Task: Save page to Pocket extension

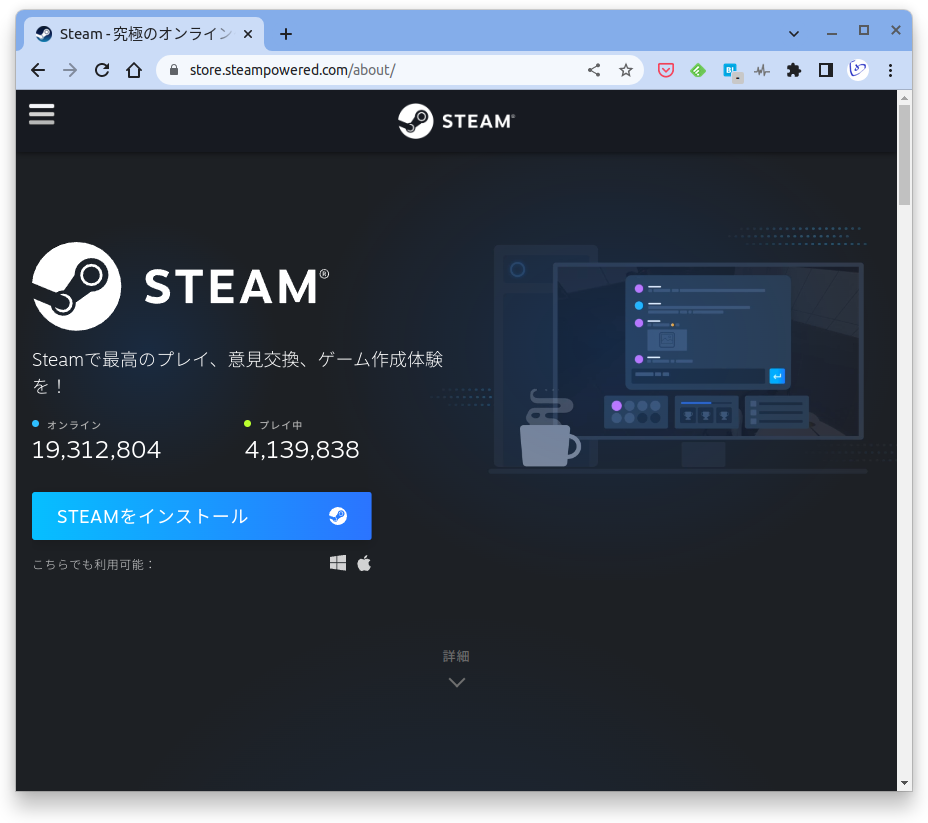Action: [x=666, y=70]
